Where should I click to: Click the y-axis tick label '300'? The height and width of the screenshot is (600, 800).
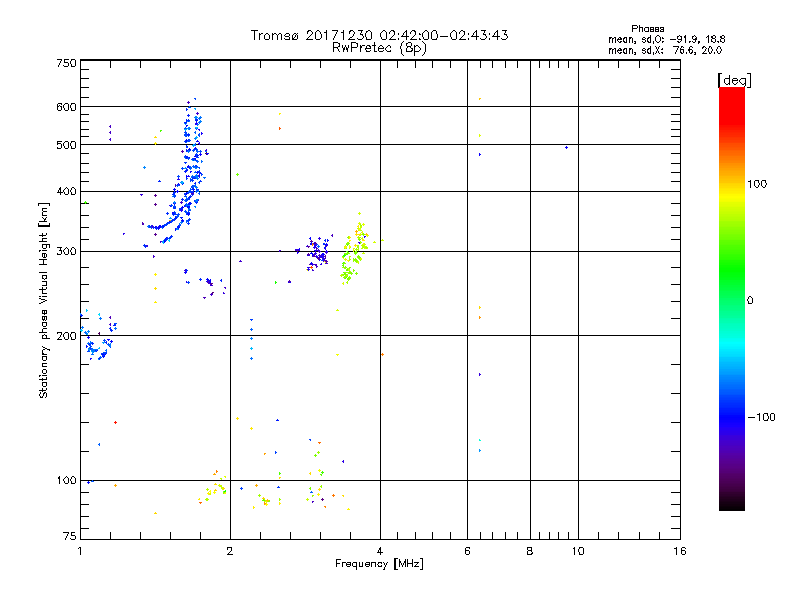pos(66,251)
